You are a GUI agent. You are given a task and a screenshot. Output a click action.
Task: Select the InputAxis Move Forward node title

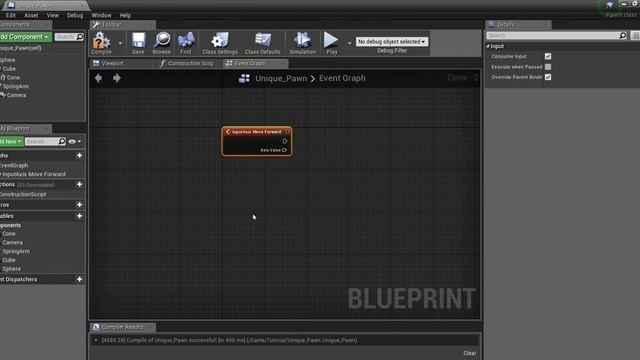tap(256, 132)
